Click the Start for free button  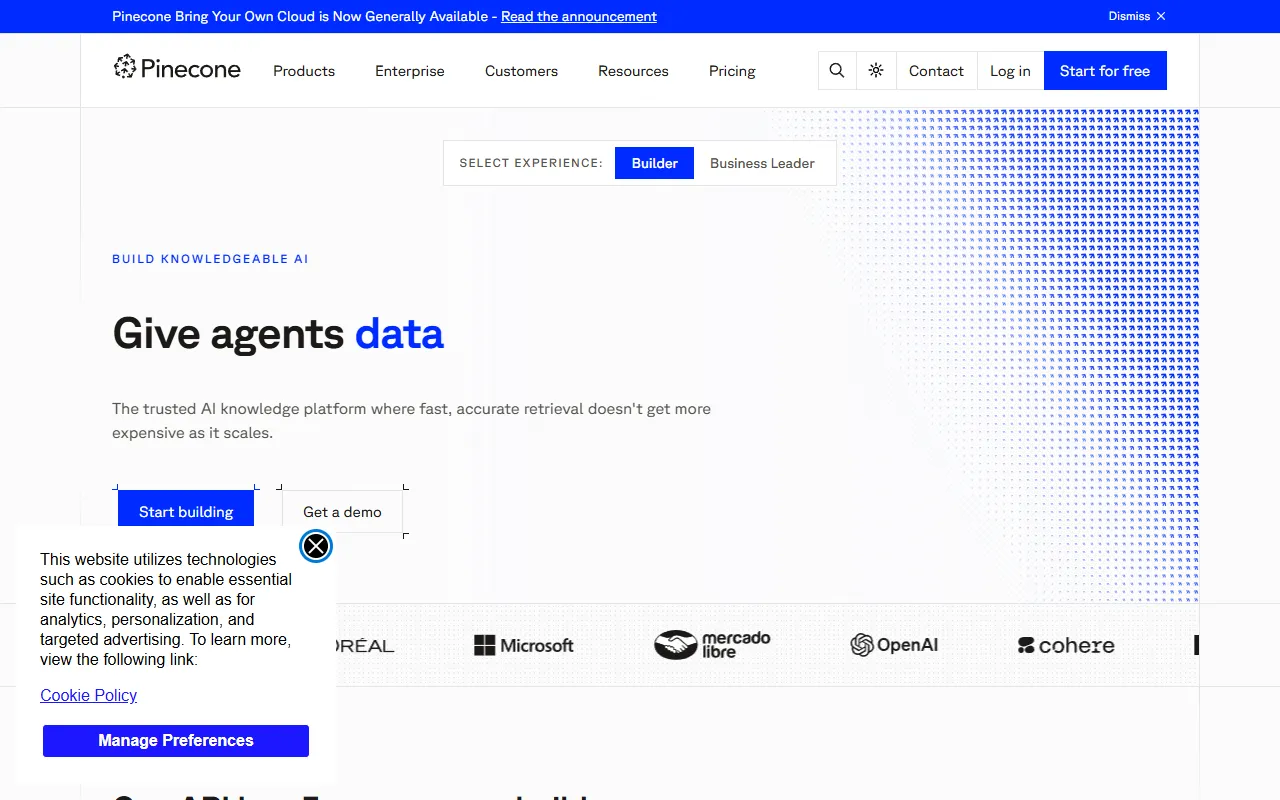(1105, 71)
